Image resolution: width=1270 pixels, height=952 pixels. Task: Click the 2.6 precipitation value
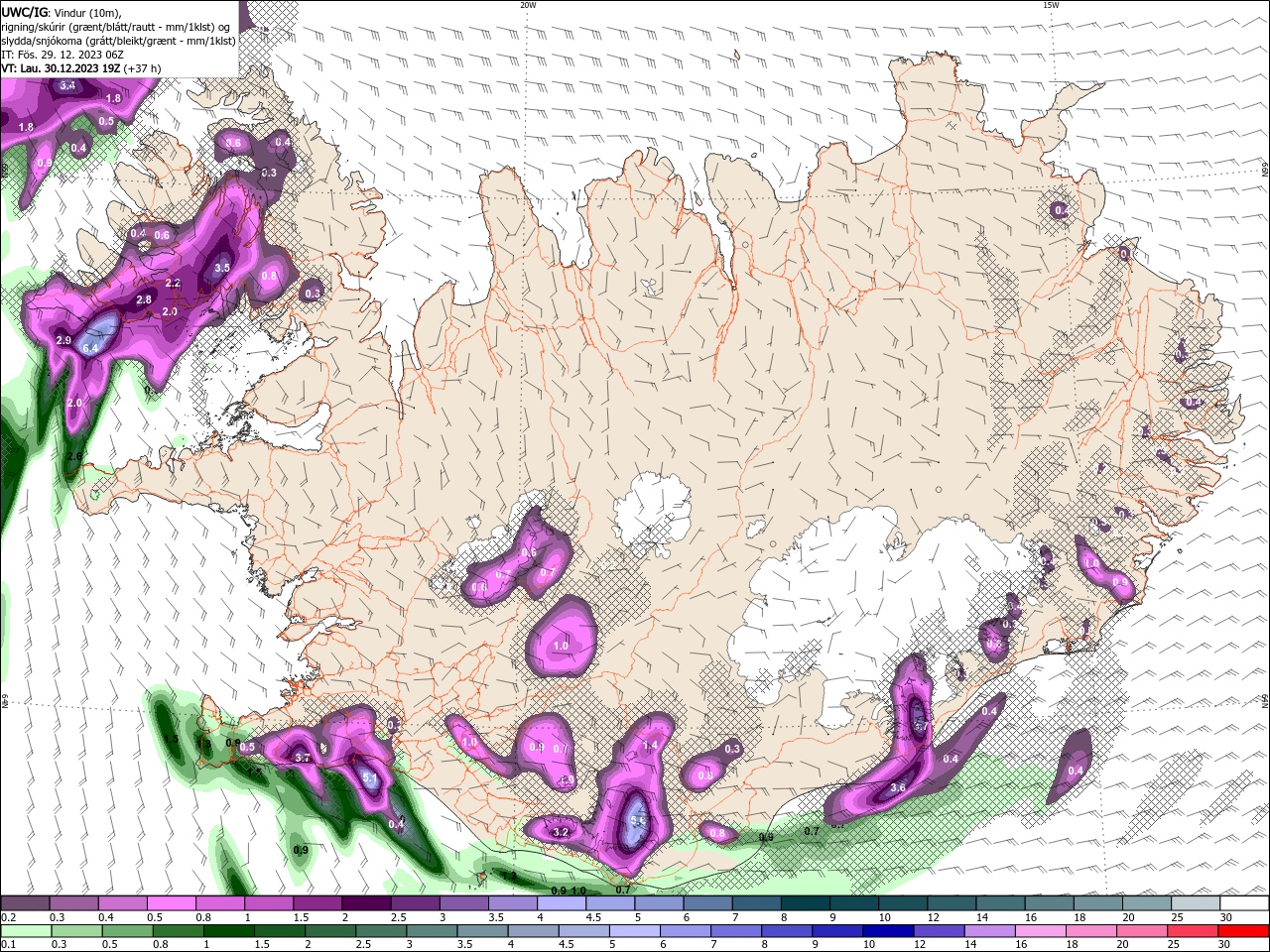(x=73, y=456)
